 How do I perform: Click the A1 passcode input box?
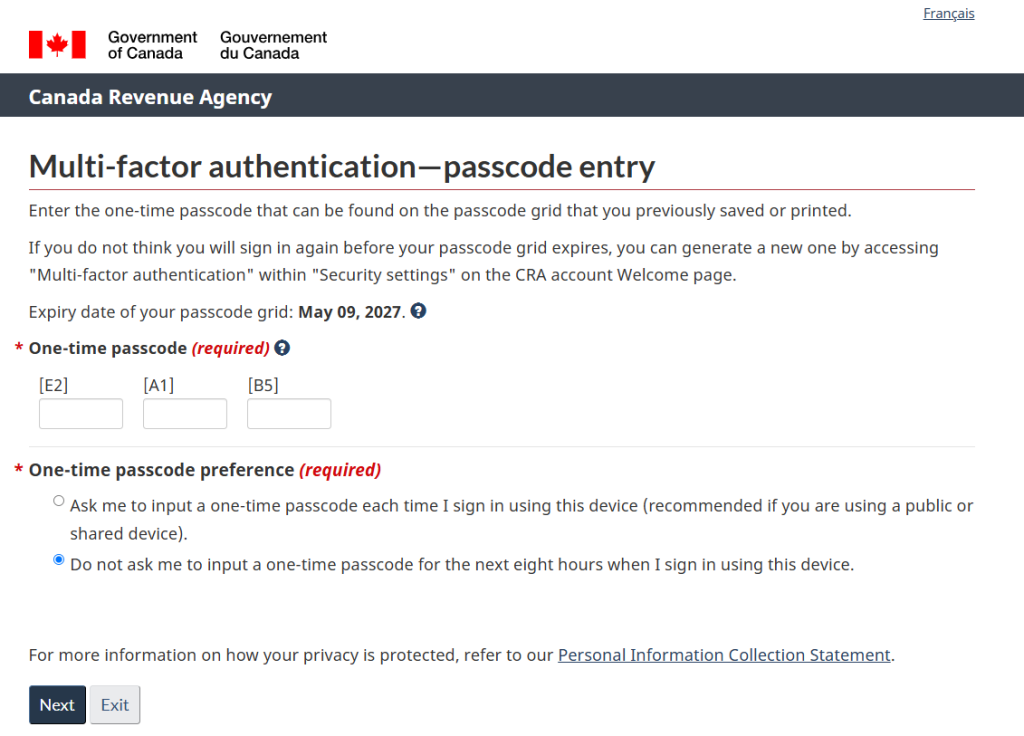tap(185, 414)
